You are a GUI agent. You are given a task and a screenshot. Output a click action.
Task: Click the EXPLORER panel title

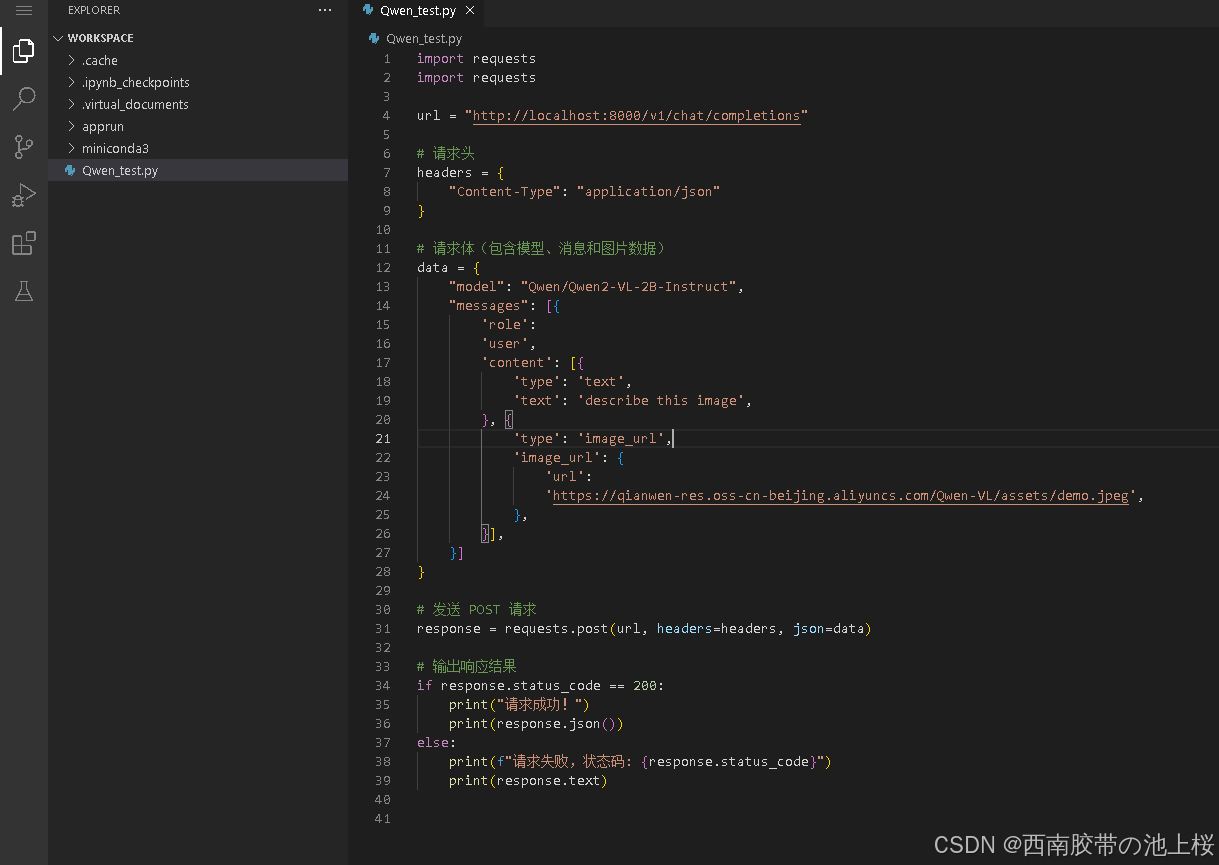tap(94, 10)
